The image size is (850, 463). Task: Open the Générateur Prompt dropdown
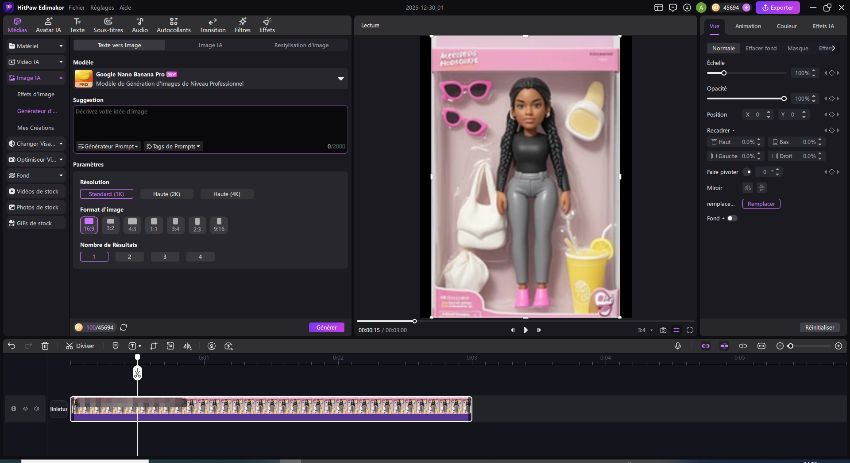(108, 146)
